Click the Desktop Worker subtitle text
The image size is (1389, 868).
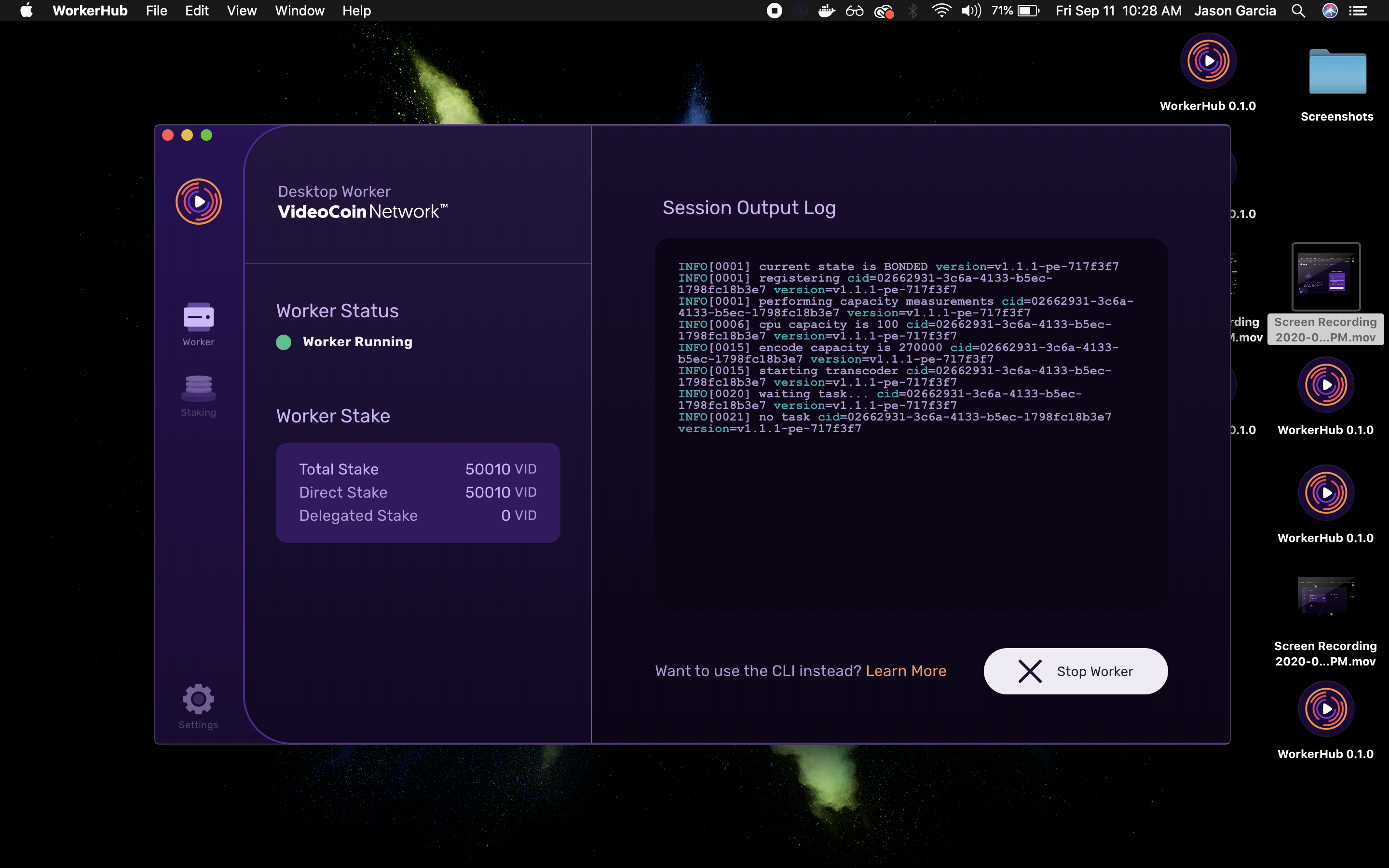tap(334, 191)
